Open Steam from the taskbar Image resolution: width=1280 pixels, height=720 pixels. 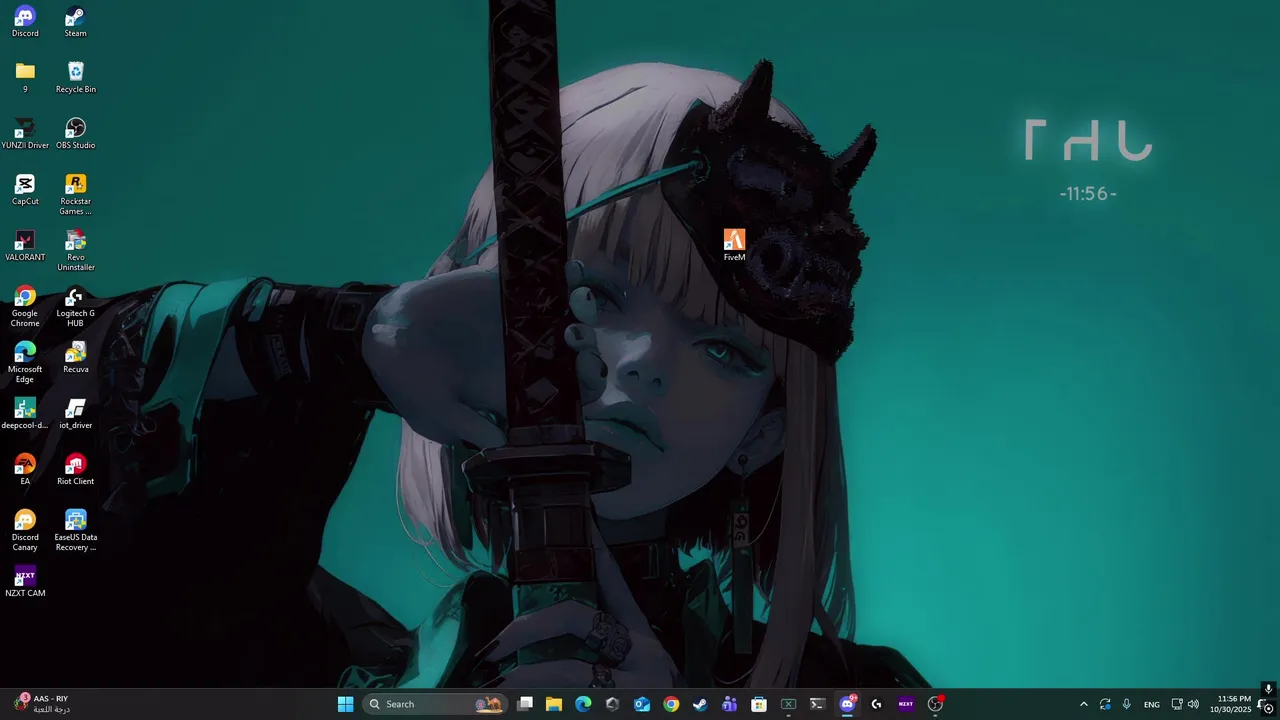click(700, 704)
